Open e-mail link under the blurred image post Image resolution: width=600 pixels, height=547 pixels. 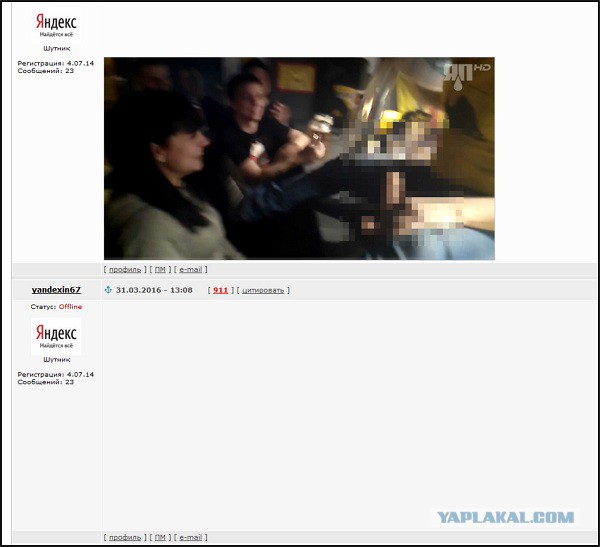point(191,269)
